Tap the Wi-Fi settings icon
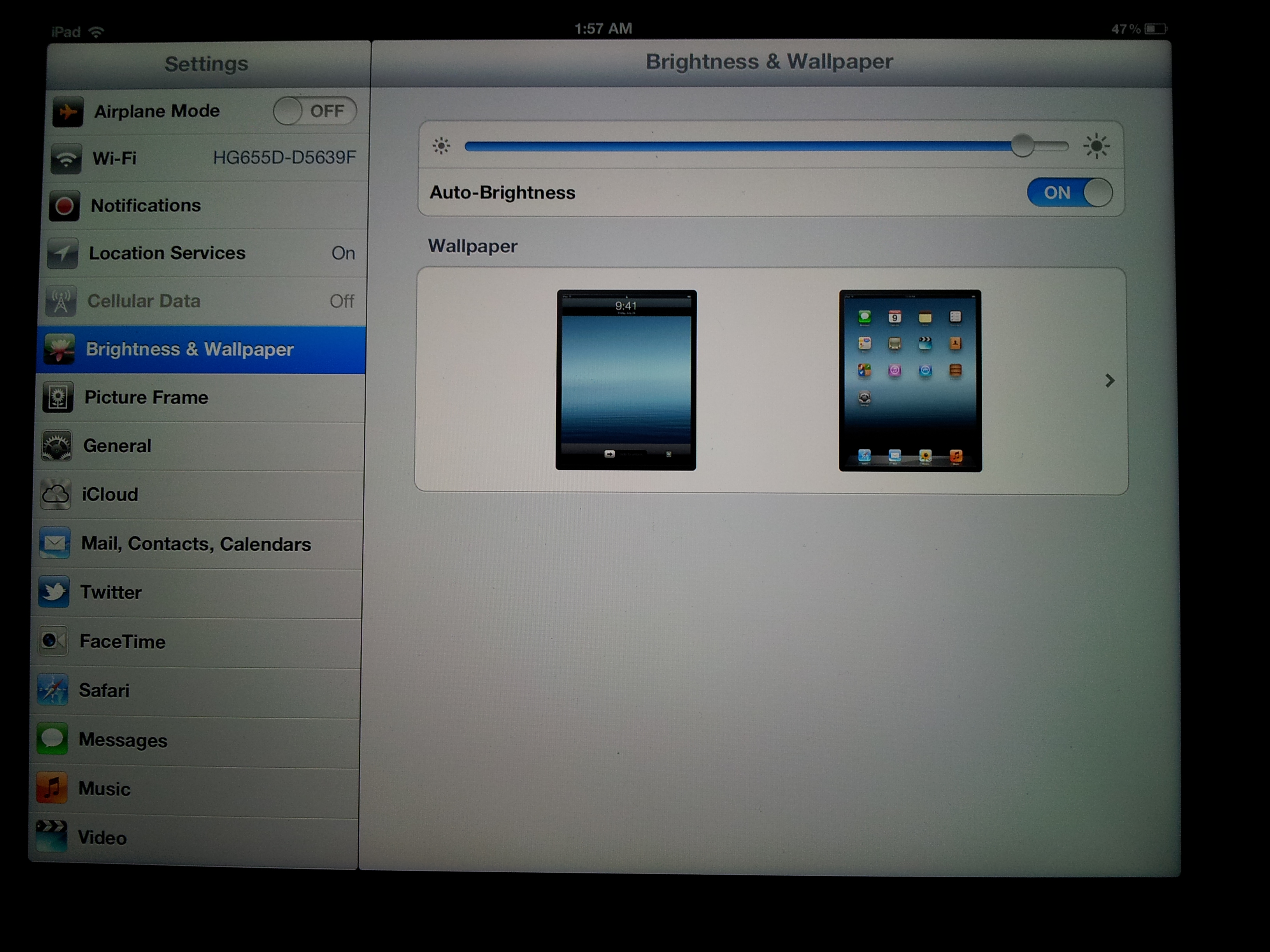The height and width of the screenshot is (952, 1270). coord(66,158)
